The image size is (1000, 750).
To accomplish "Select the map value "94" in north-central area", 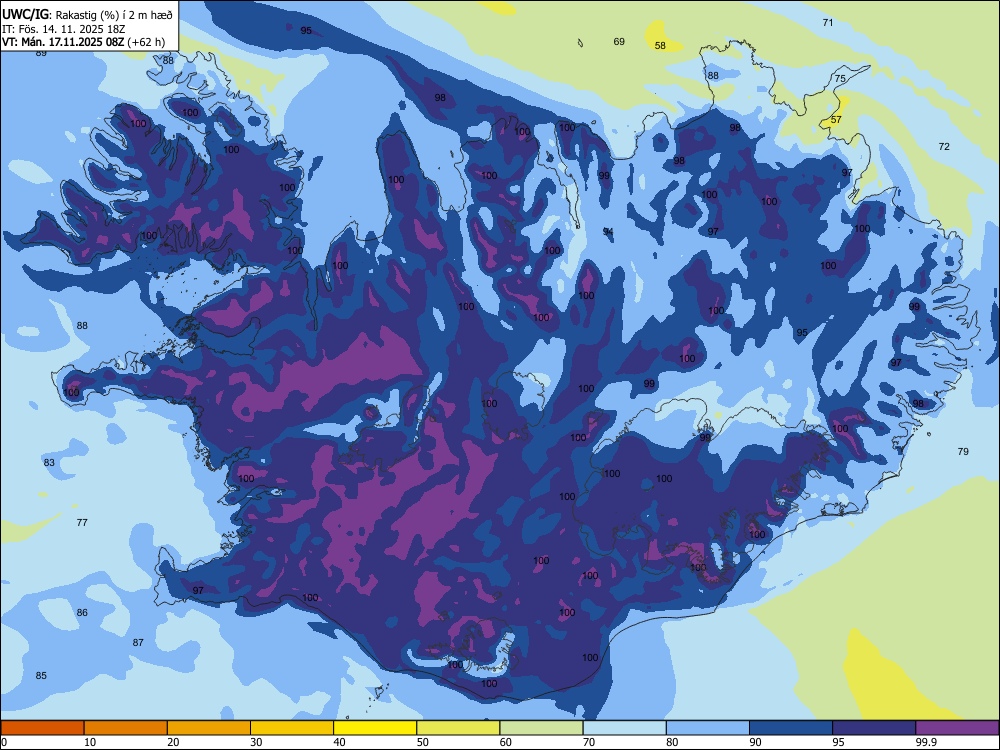I will pos(608,232).
